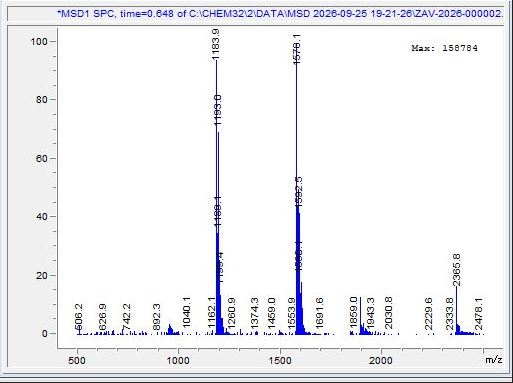Click the 1040.1 peak label
The image size is (513, 383).
tap(186, 312)
